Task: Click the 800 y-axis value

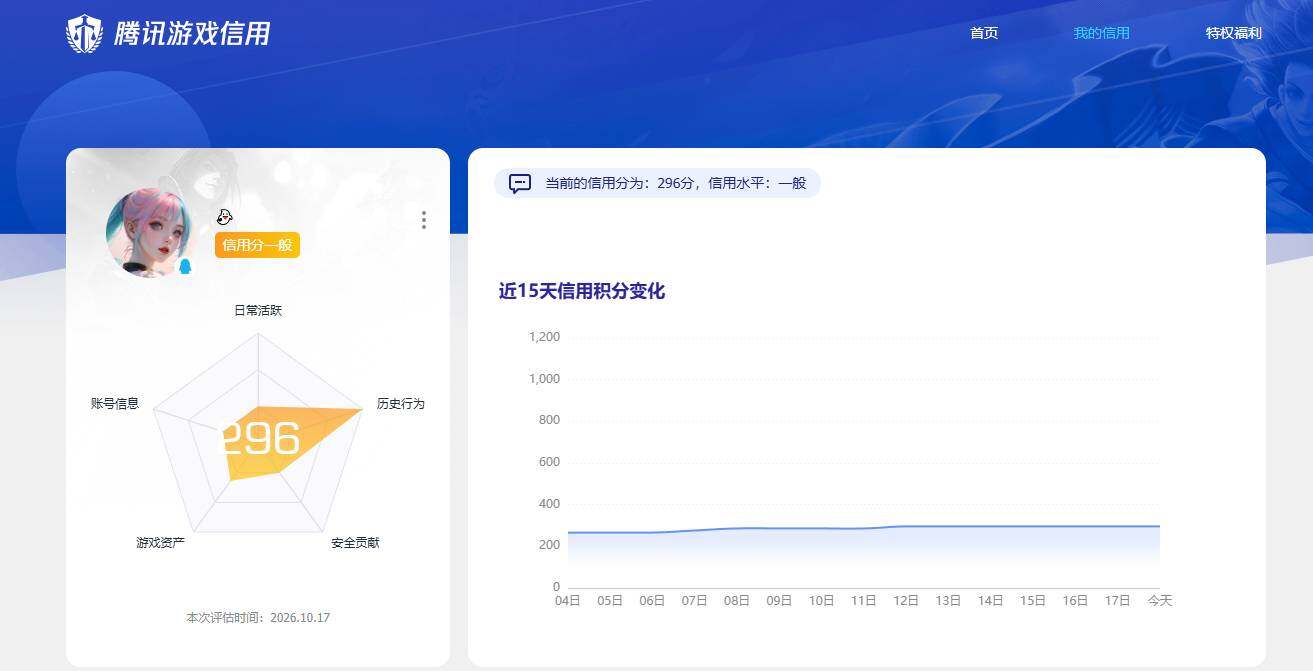Action: [x=549, y=420]
